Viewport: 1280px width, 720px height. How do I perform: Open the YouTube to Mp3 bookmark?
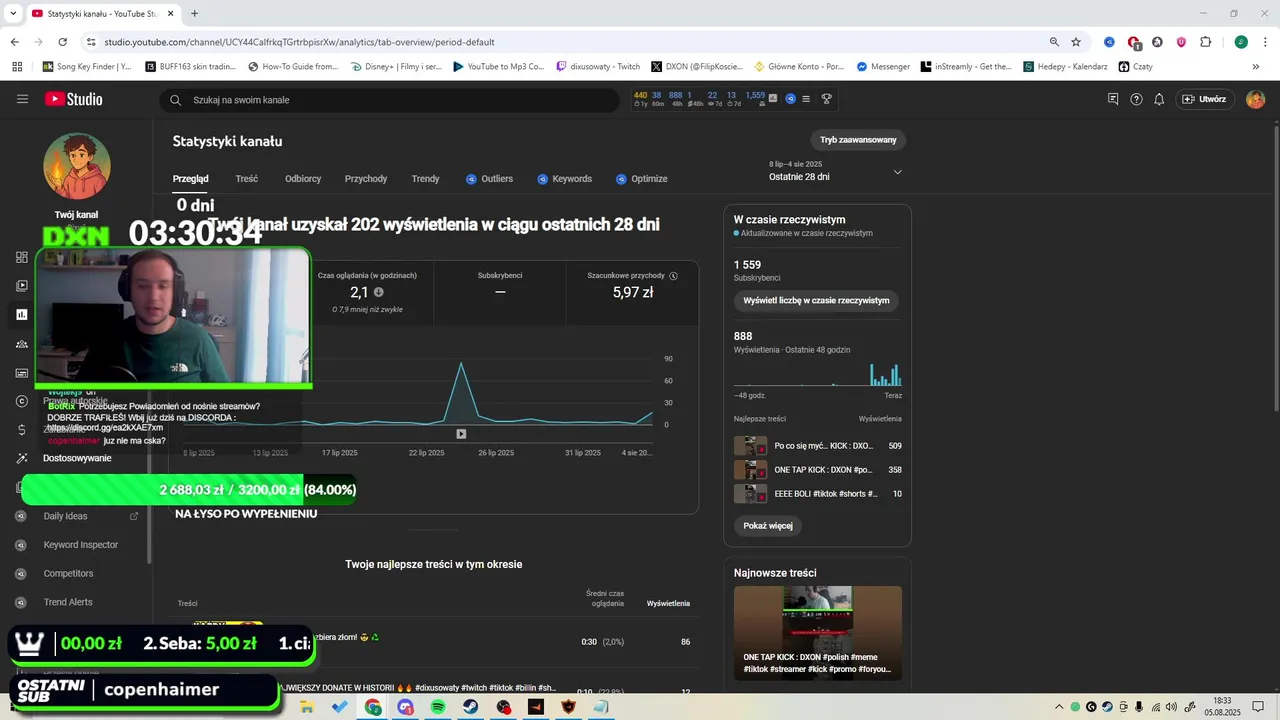point(499,67)
